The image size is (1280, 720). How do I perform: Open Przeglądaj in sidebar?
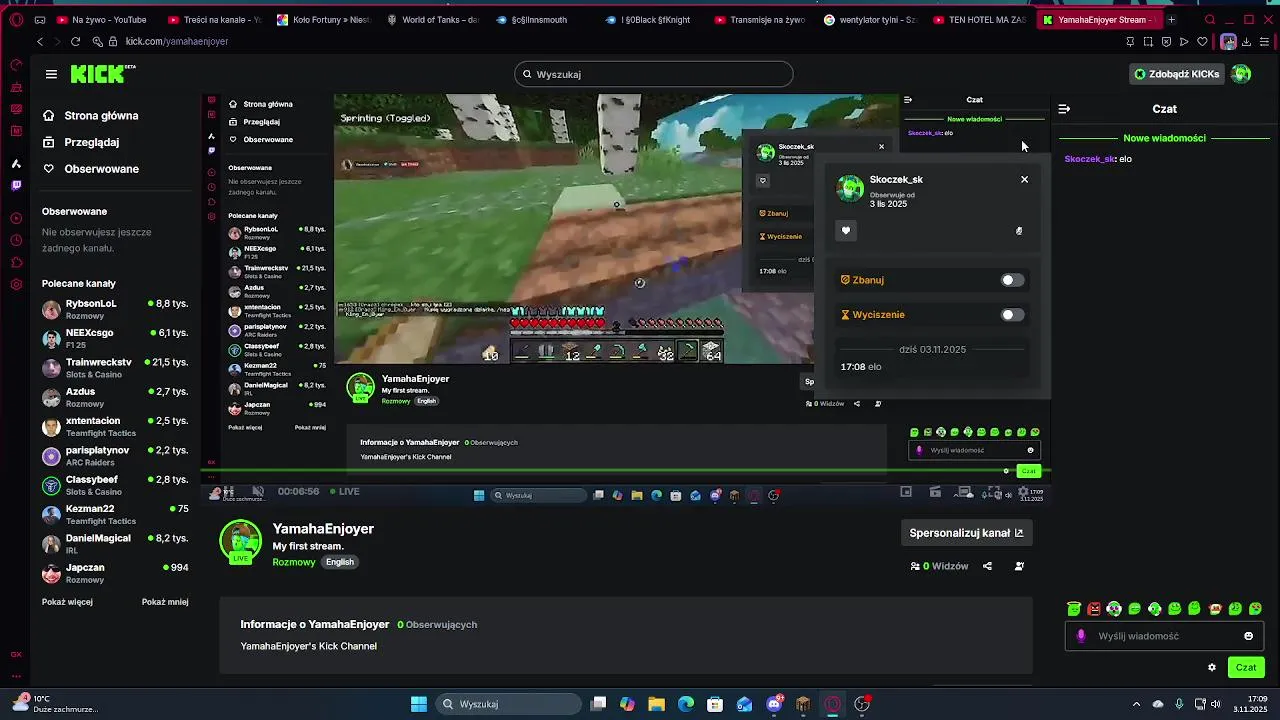(x=80, y=142)
